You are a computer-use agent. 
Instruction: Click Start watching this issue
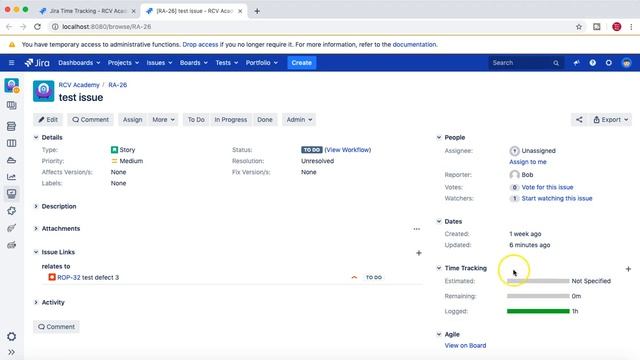point(557,198)
